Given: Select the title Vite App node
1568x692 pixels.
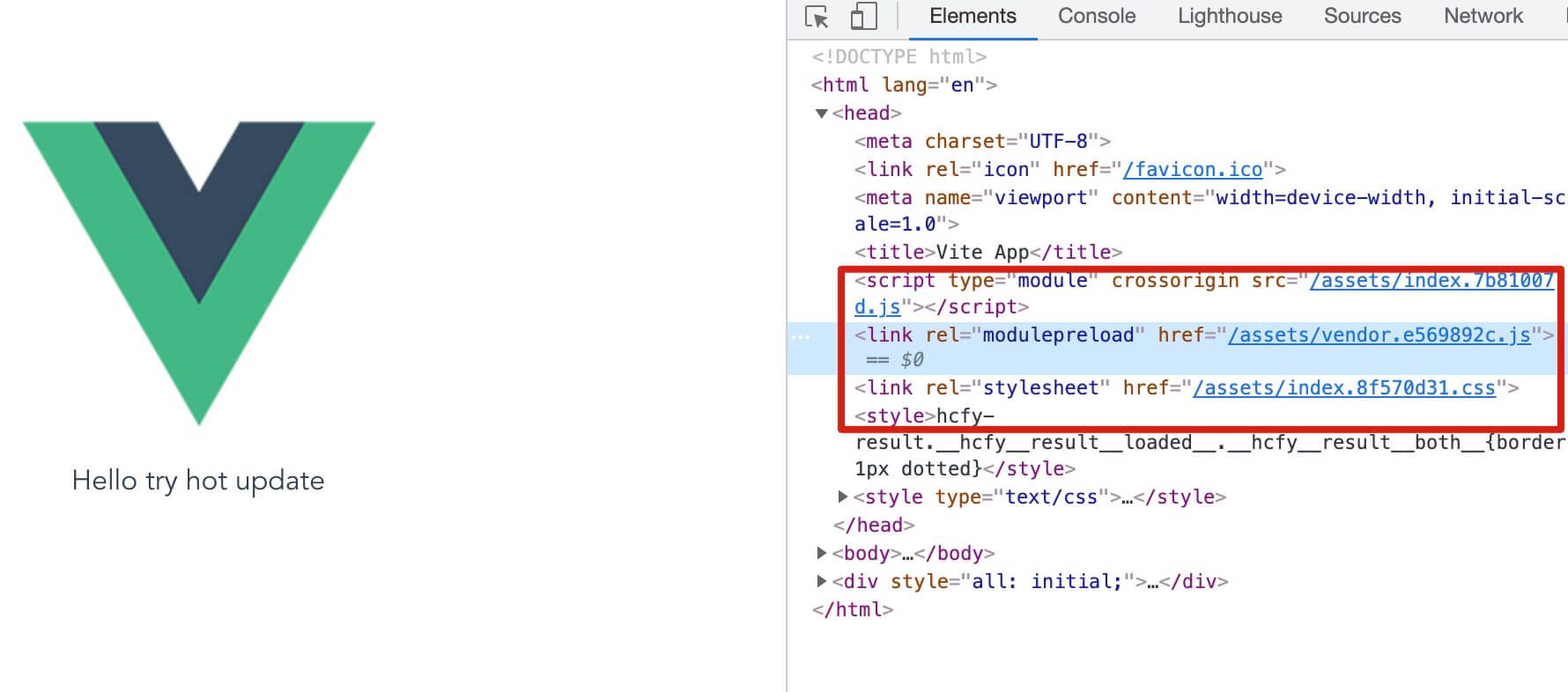Looking at the screenshot, I should click(988, 253).
